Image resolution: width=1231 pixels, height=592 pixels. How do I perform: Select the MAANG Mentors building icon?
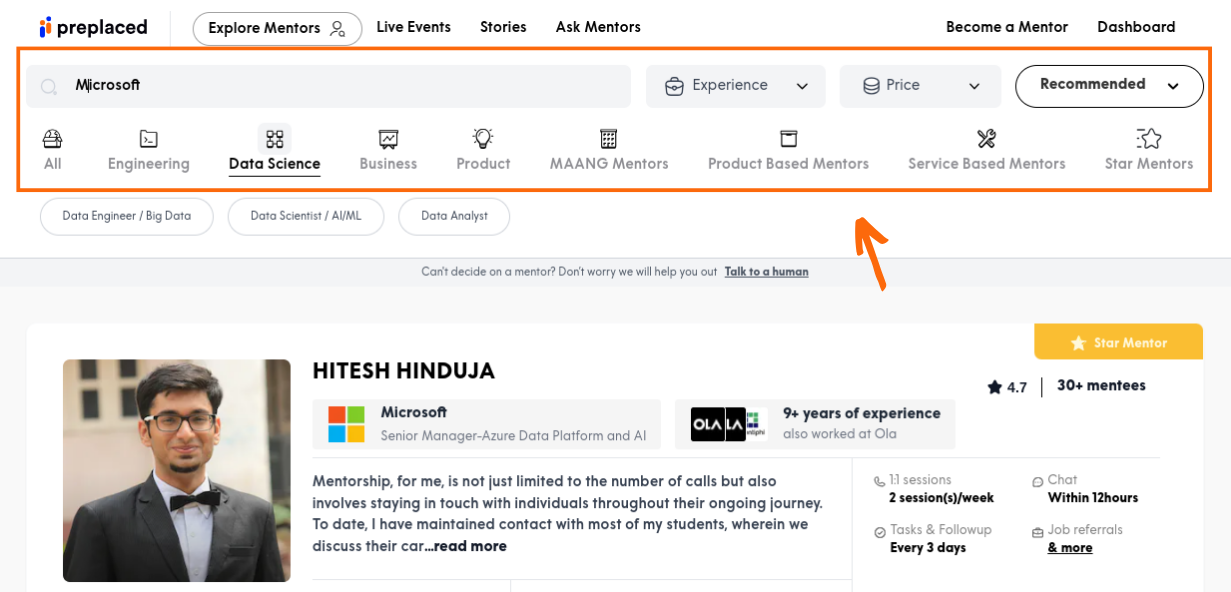tap(608, 139)
